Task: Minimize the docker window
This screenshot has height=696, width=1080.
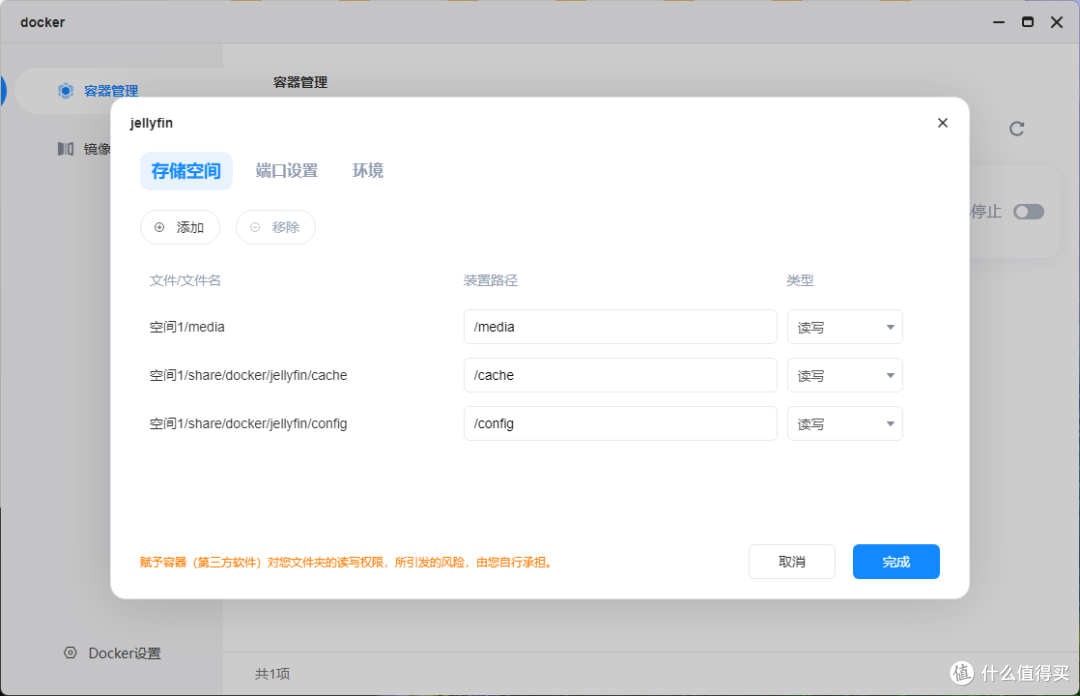Action: click(999, 22)
